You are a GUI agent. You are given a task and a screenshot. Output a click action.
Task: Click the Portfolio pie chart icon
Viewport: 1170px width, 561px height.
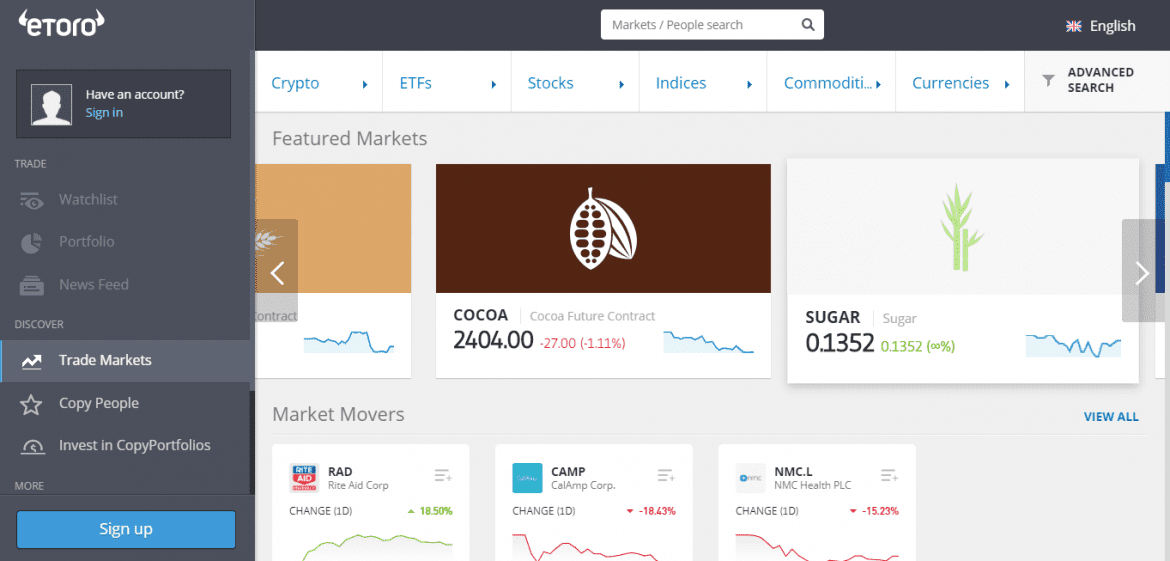coord(32,242)
